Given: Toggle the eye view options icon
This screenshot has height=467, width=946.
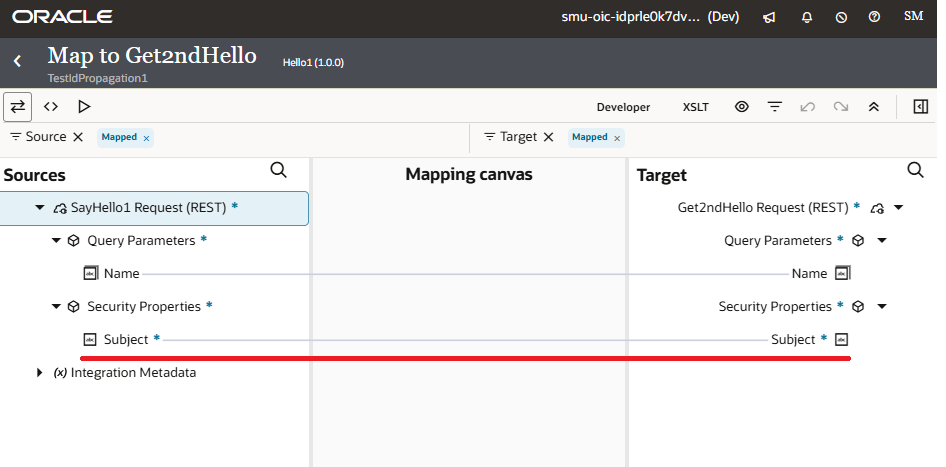Looking at the screenshot, I should 742,107.
